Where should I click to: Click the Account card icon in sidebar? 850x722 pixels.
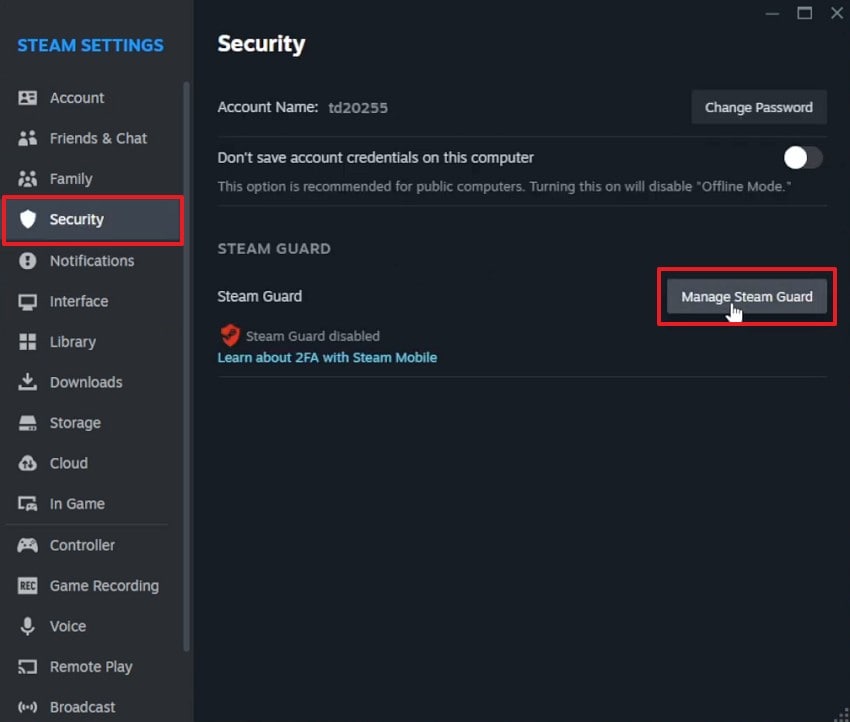click(x=28, y=98)
